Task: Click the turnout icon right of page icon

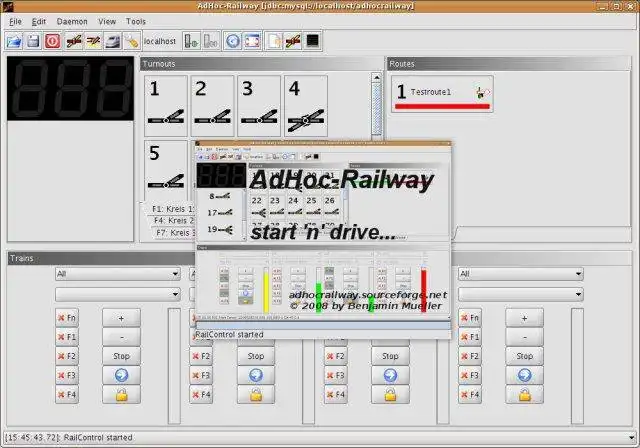Action: tap(293, 41)
